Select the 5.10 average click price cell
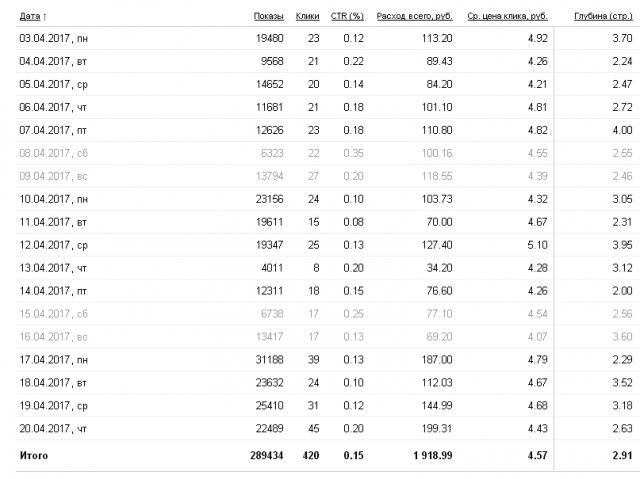The height and width of the screenshot is (479, 640). click(537, 244)
